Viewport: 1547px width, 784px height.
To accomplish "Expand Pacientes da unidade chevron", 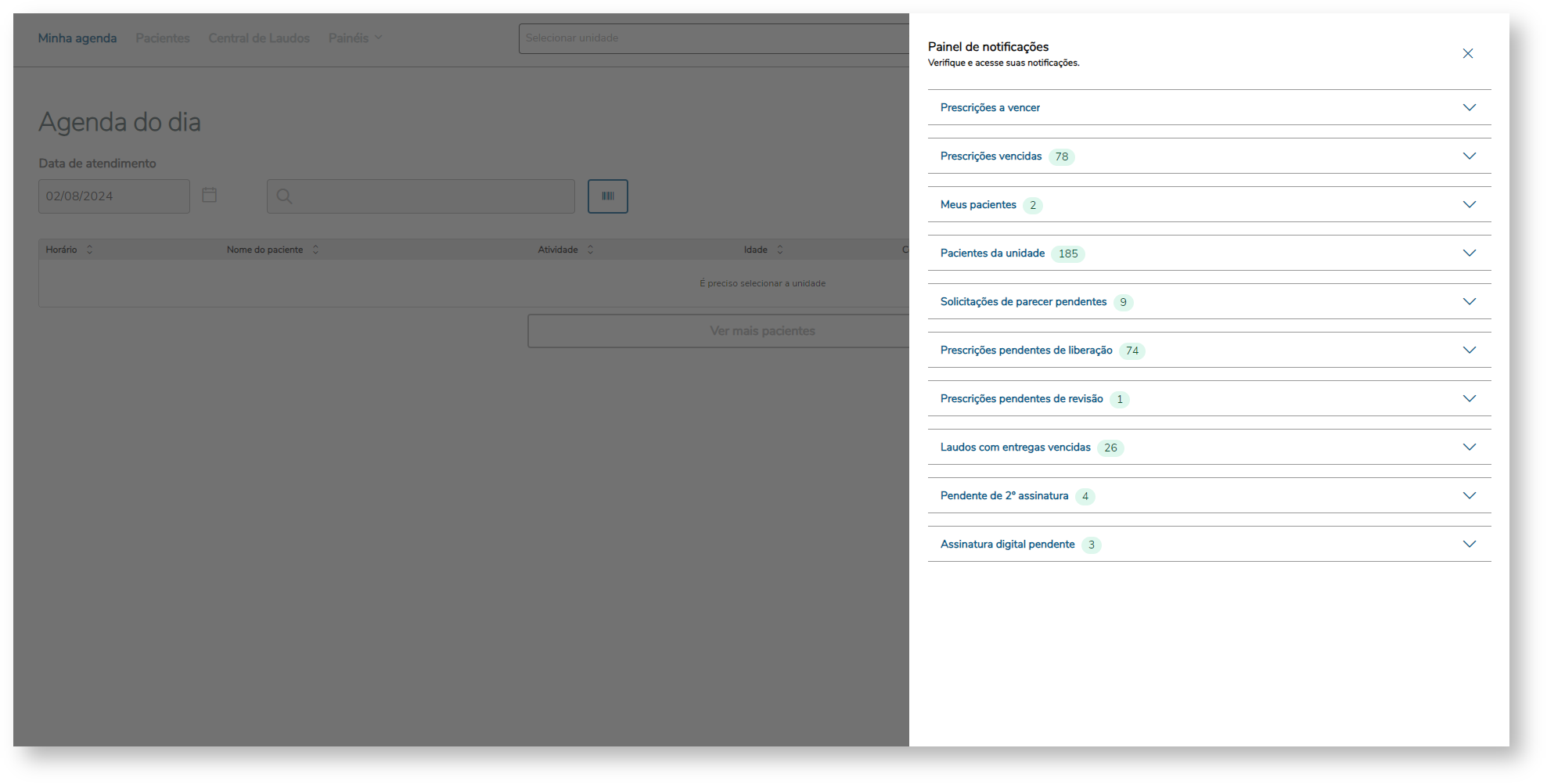I will [1469, 253].
